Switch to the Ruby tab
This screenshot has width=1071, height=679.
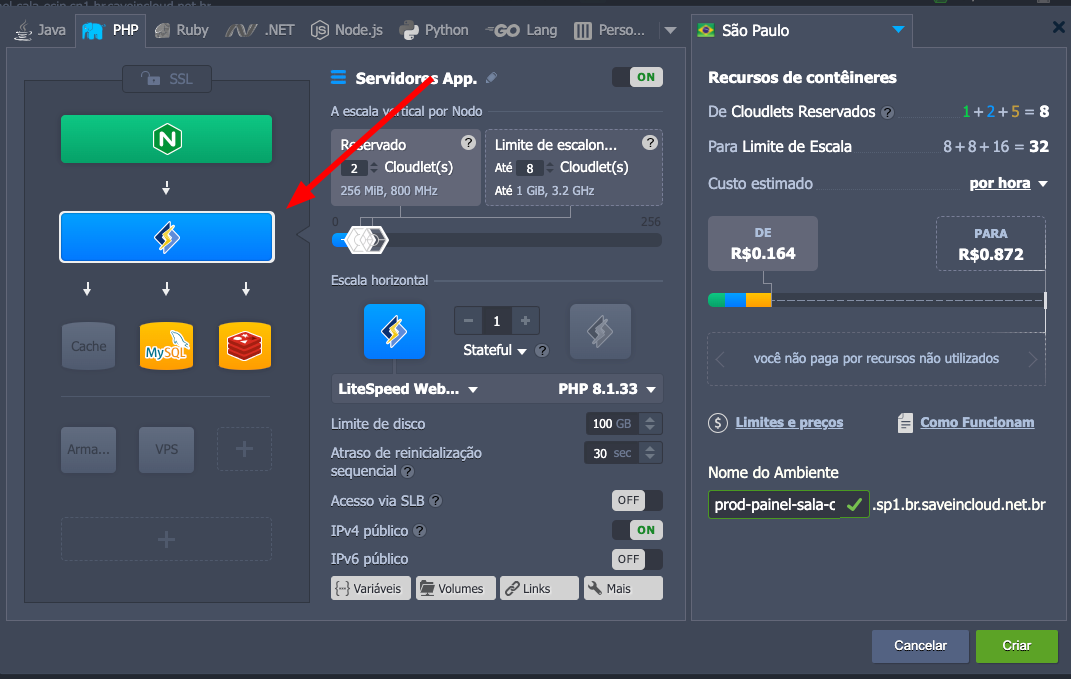tap(181, 30)
